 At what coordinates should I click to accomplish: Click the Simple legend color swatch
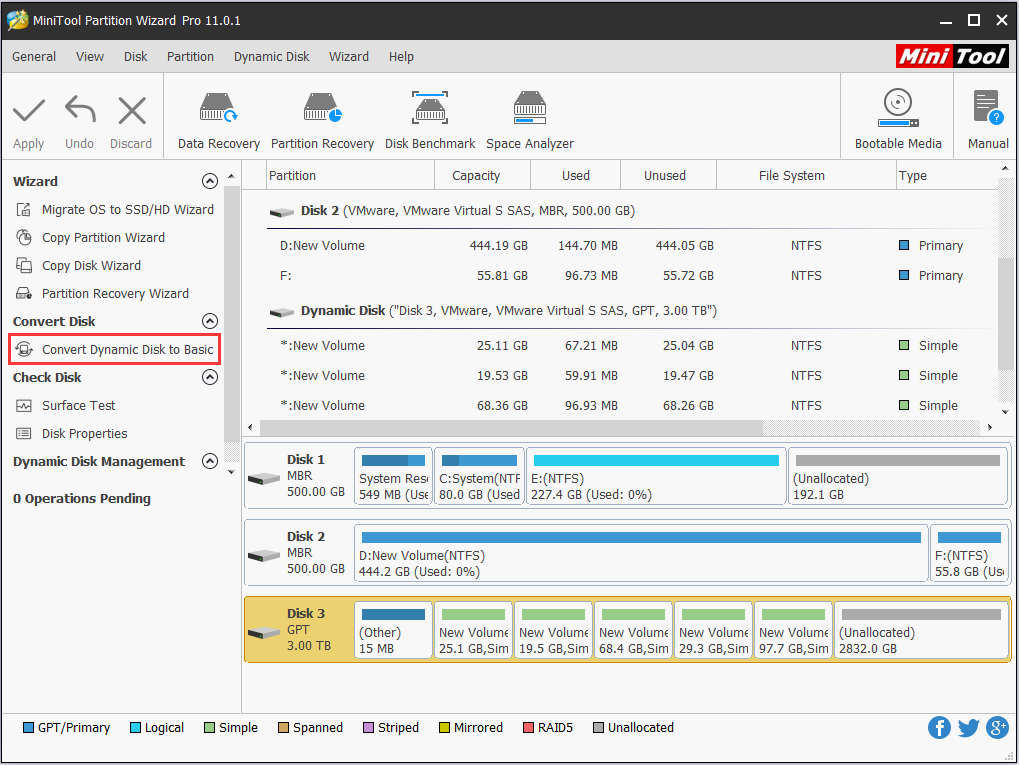(x=209, y=727)
